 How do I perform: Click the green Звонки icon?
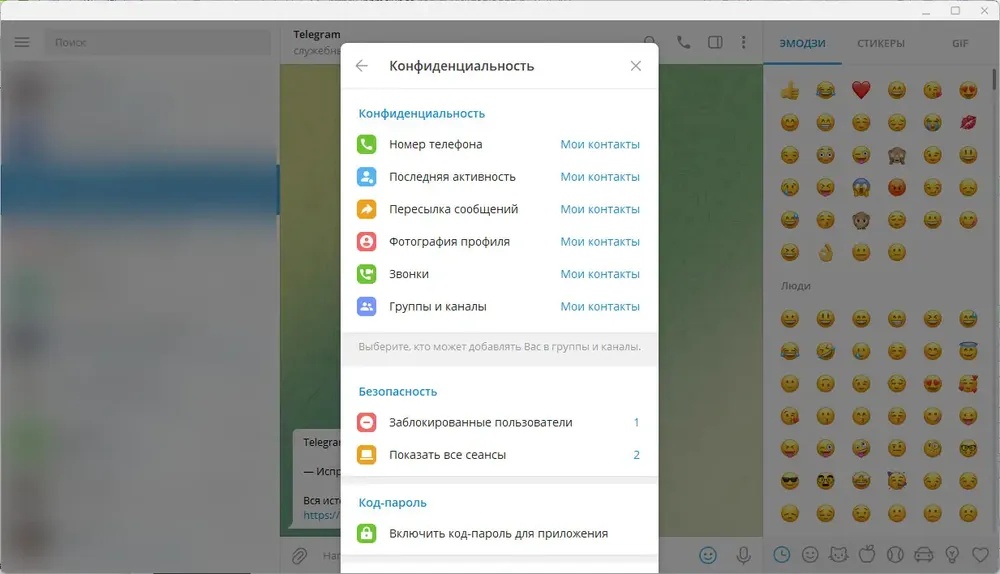coord(367,274)
